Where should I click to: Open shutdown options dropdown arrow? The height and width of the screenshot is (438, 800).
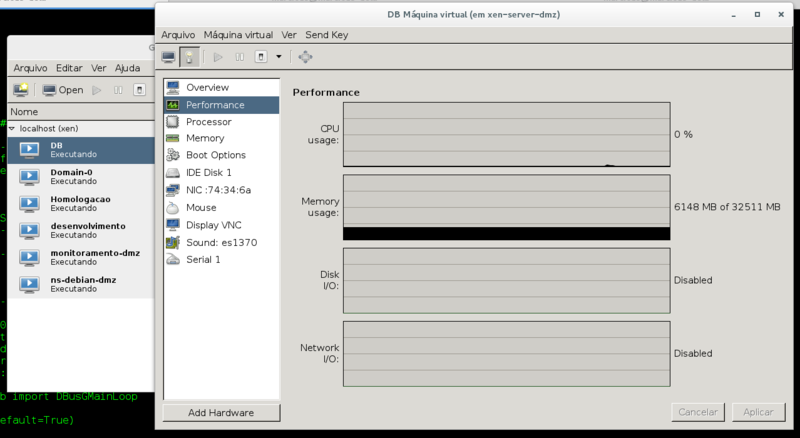(279, 57)
